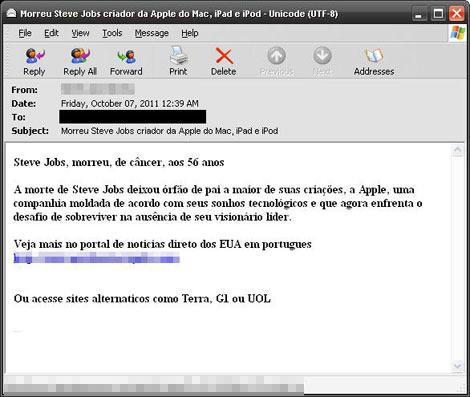The height and width of the screenshot is (397, 470).
Task: Click the Windows flag logo in the menu bar
Action: pos(458,33)
